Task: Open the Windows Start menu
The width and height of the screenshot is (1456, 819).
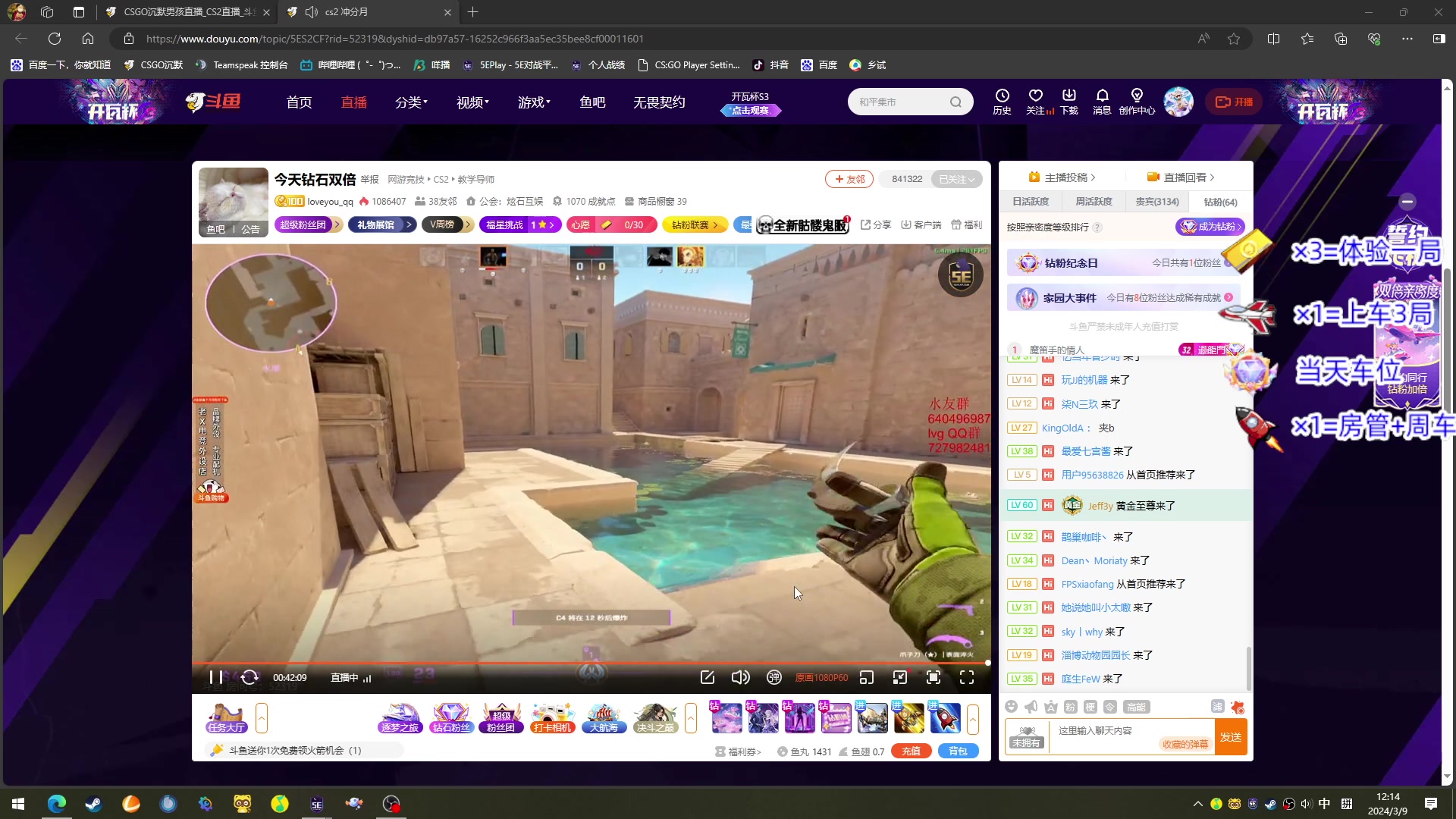Action: pos(18,803)
